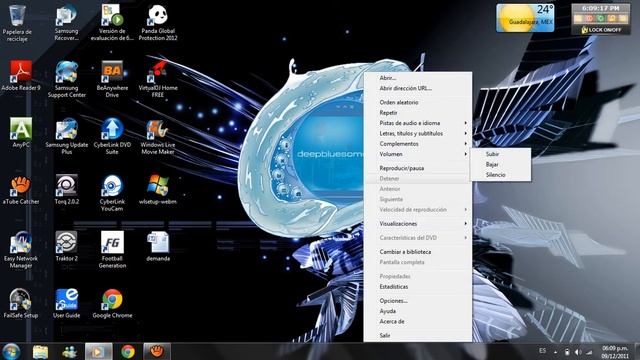The image size is (640, 360).
Task: Open Windows Explorer from the taskbar
Action: [40, 351]
